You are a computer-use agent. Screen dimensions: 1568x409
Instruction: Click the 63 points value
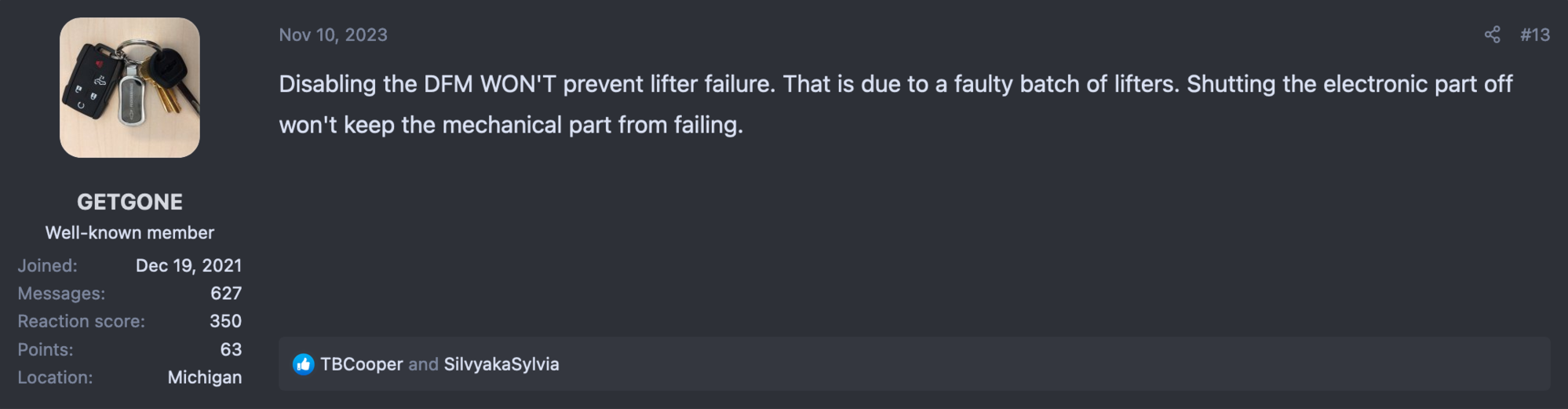tap(231, 349)
